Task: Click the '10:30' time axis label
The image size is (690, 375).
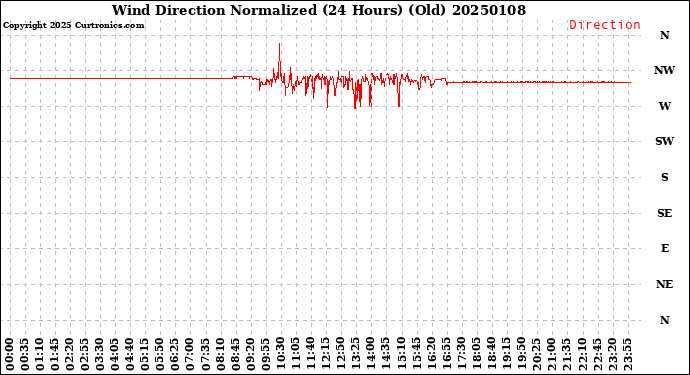Action: [x=280, y=355]
